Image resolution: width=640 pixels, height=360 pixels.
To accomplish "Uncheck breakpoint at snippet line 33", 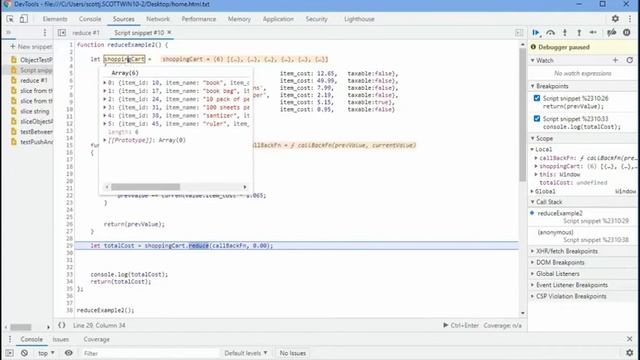I will (x=537, y=119).
